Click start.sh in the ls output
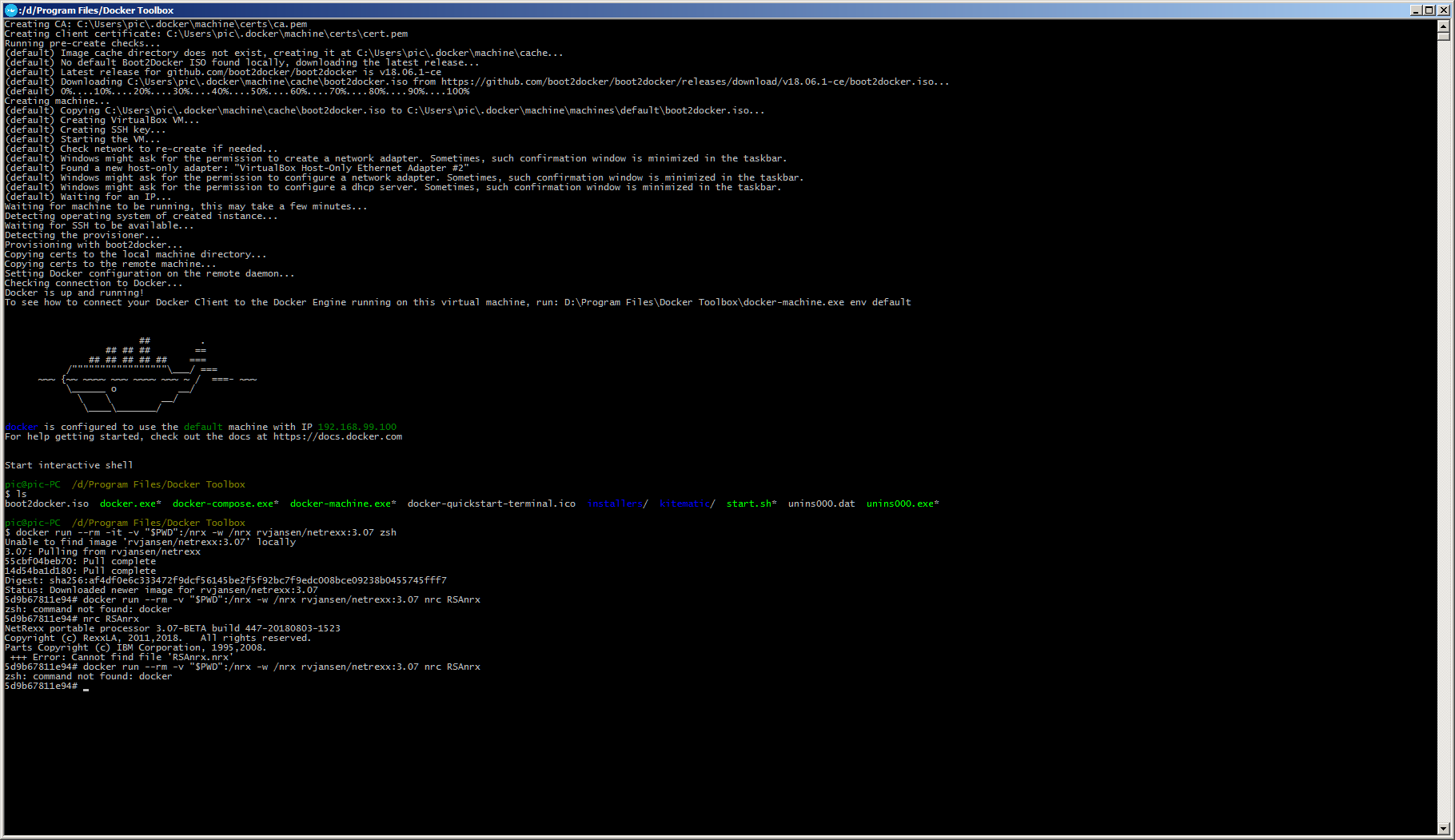The height and width of the screenshot is (840, 1455). point(750,504)
